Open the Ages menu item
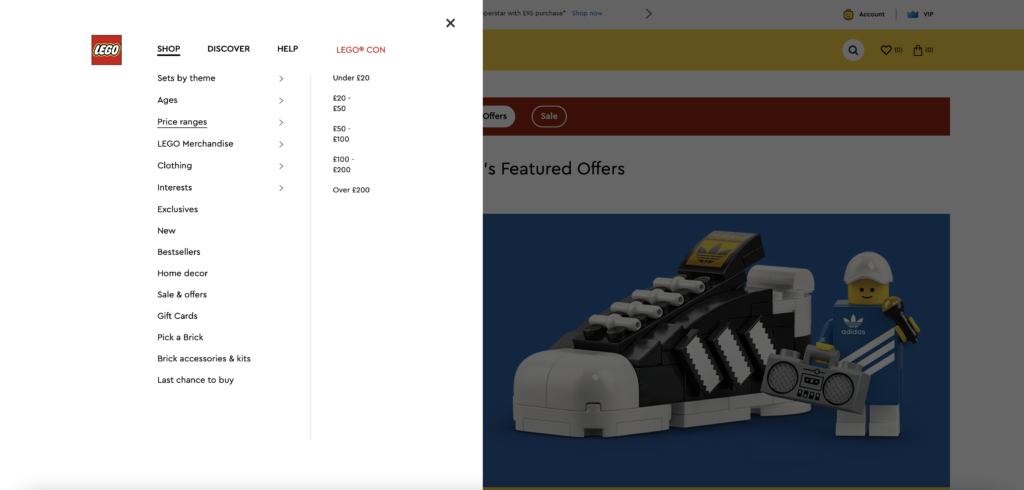Screen dimensions: 1024x490 pyautogui.click(x=167, y=100)
